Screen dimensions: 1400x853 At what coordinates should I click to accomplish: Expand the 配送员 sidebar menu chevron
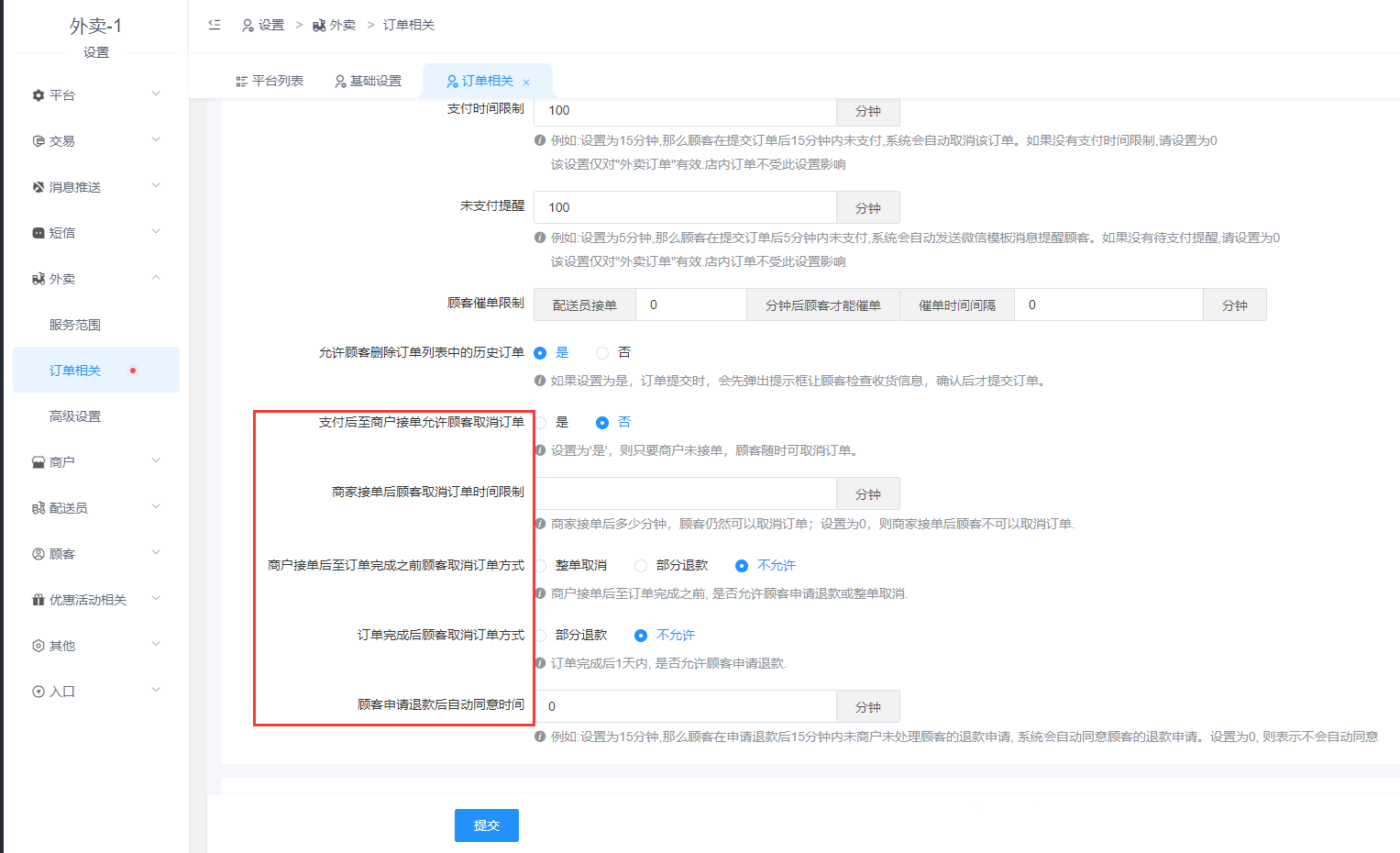[156, 506]
